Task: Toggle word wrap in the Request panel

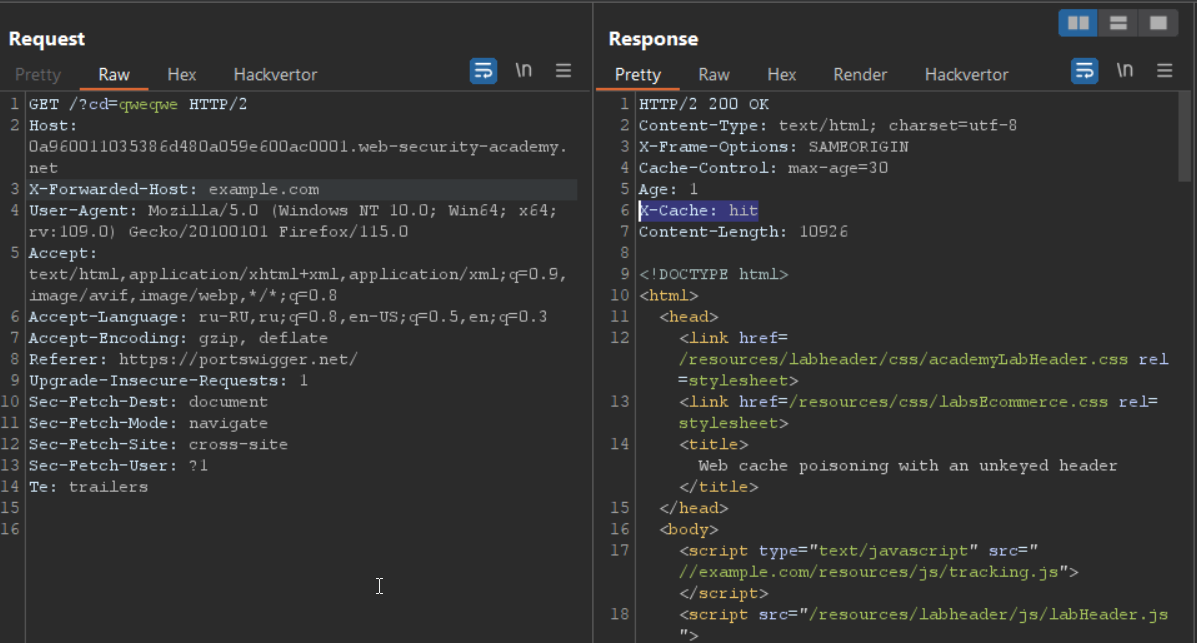Action: click(x=483, y=71)
